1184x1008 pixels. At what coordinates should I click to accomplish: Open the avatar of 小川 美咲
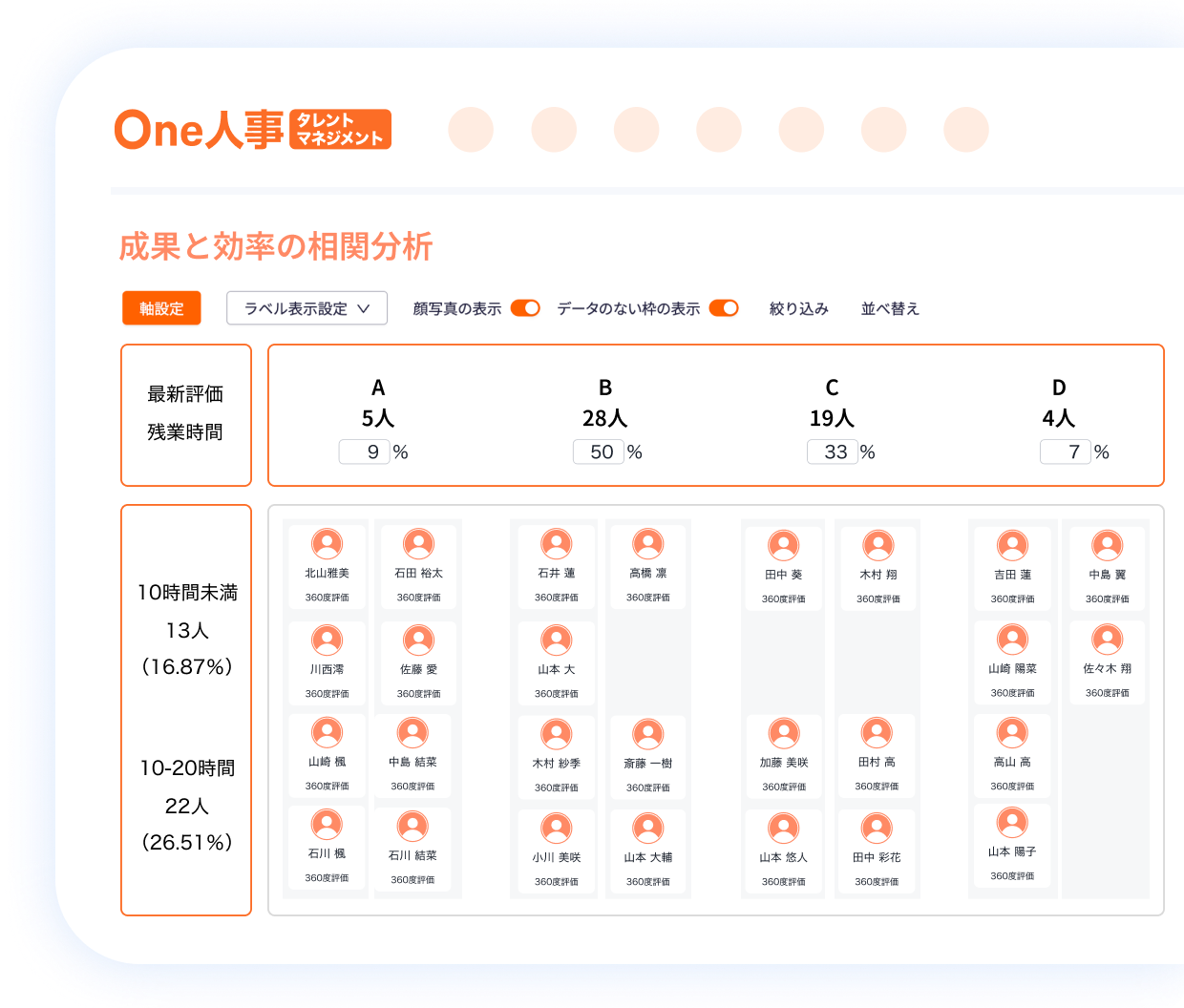point(557,829)
